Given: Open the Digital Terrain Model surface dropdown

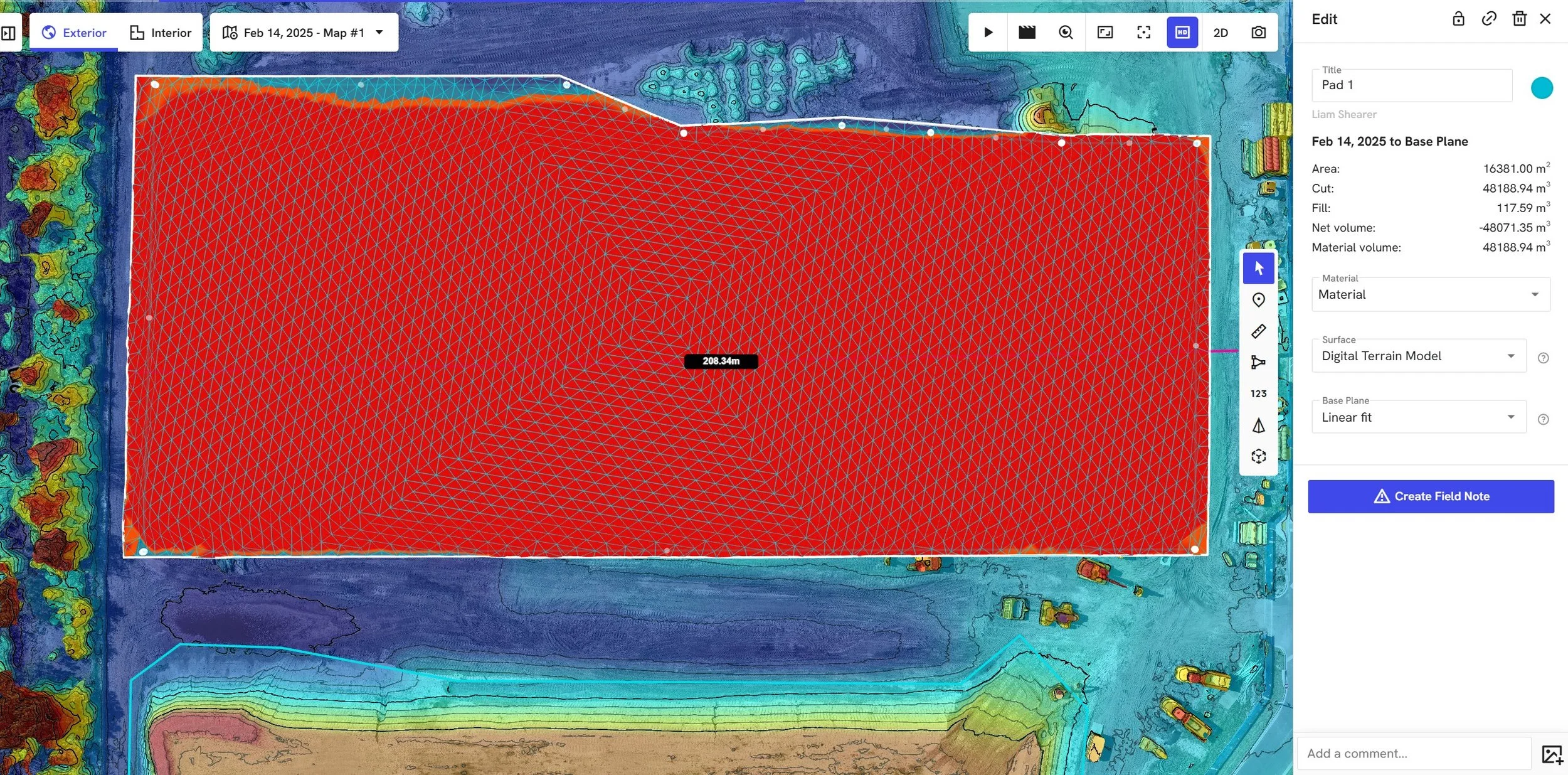Looking at the screenshot, I should point(1511,355).
